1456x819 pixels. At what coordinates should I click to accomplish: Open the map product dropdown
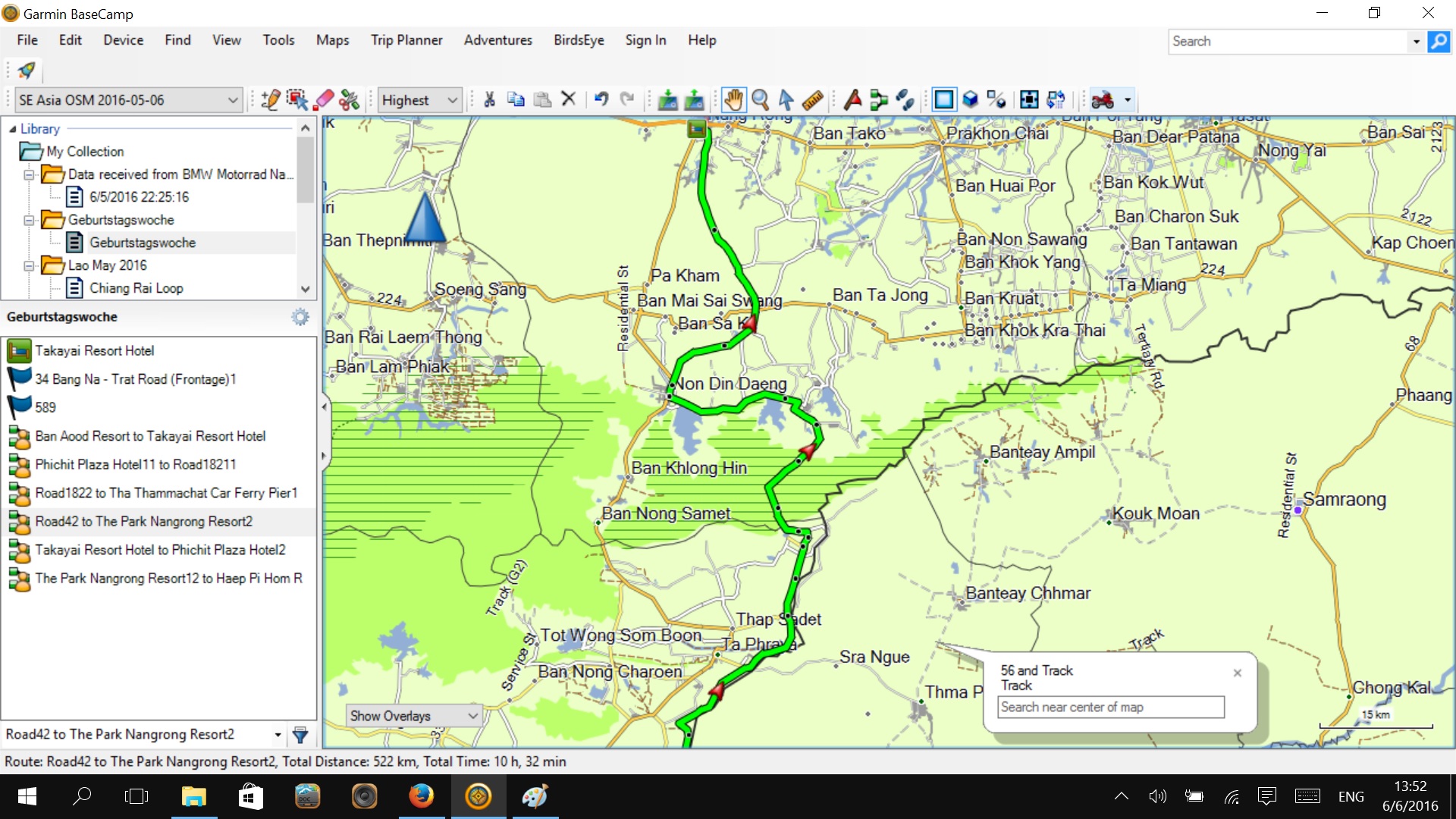(128, 100)
